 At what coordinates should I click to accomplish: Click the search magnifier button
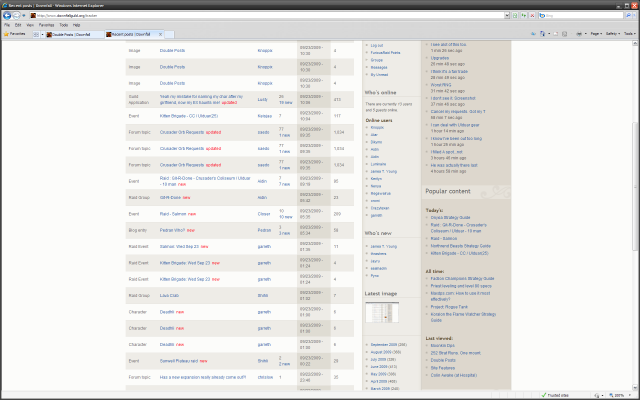point(628,16)
